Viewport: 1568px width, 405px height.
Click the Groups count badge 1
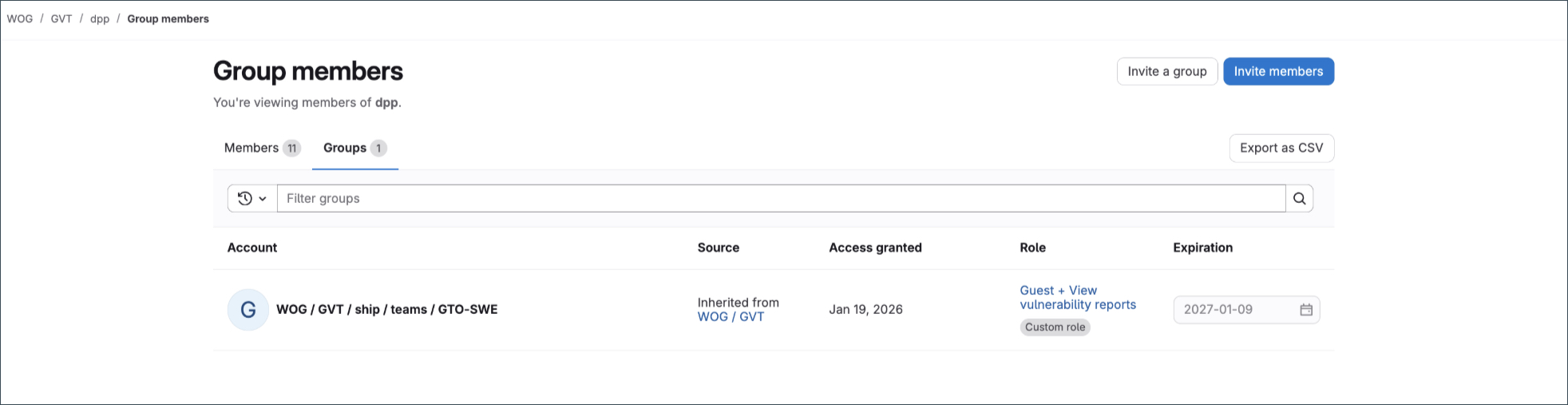click(x=378, y=148)
